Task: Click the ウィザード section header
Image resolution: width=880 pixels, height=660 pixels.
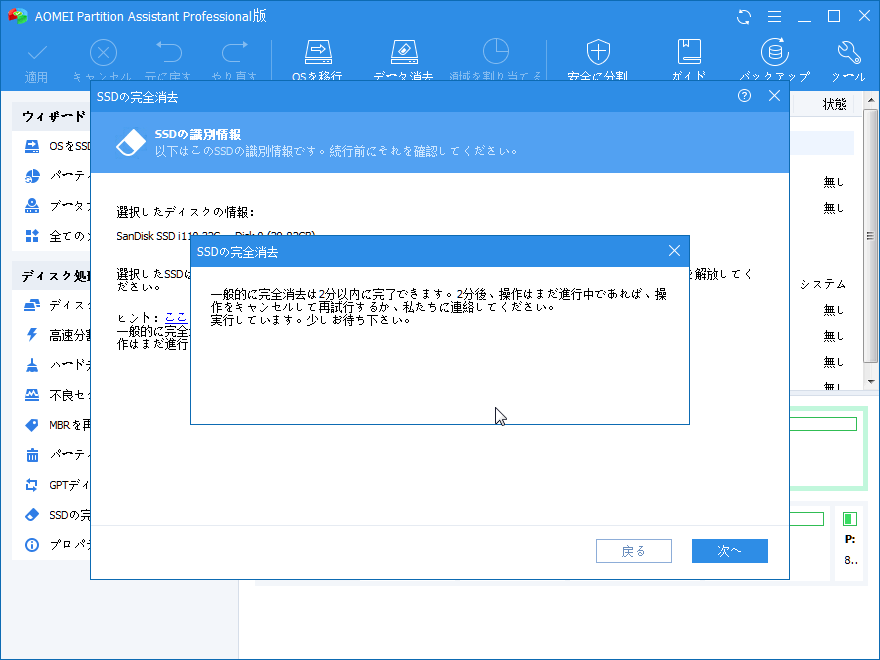Action: pyautogui.click(x=54, y=116)
